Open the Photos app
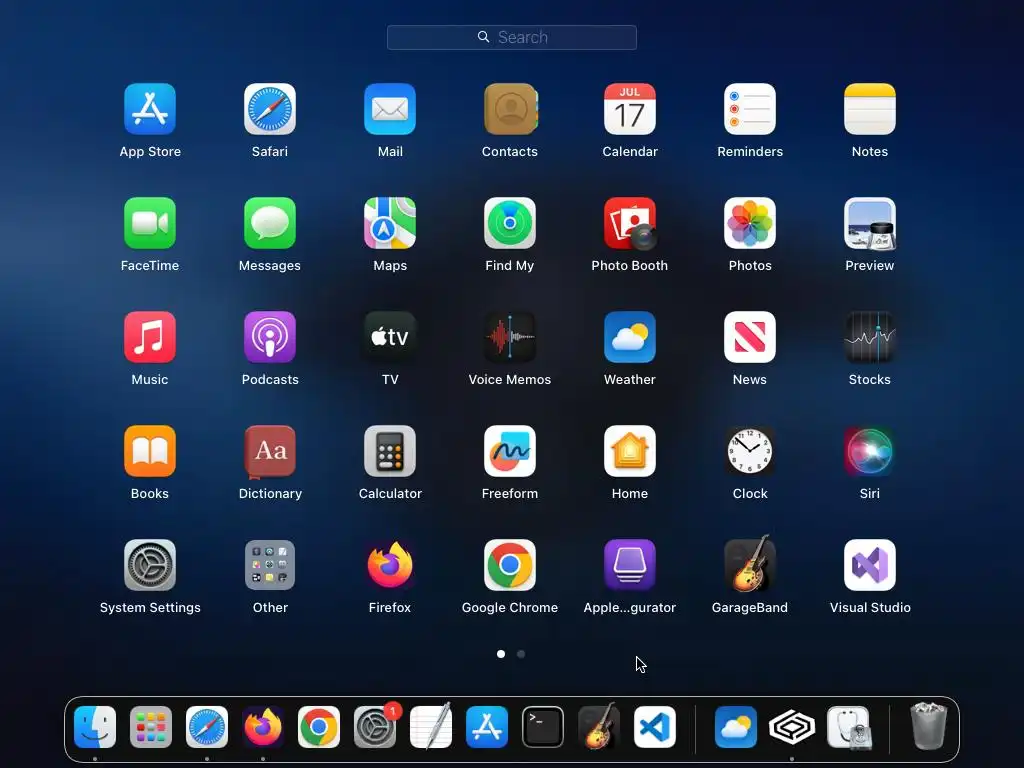Screen dimensions: 1024x768 point(750,223)
